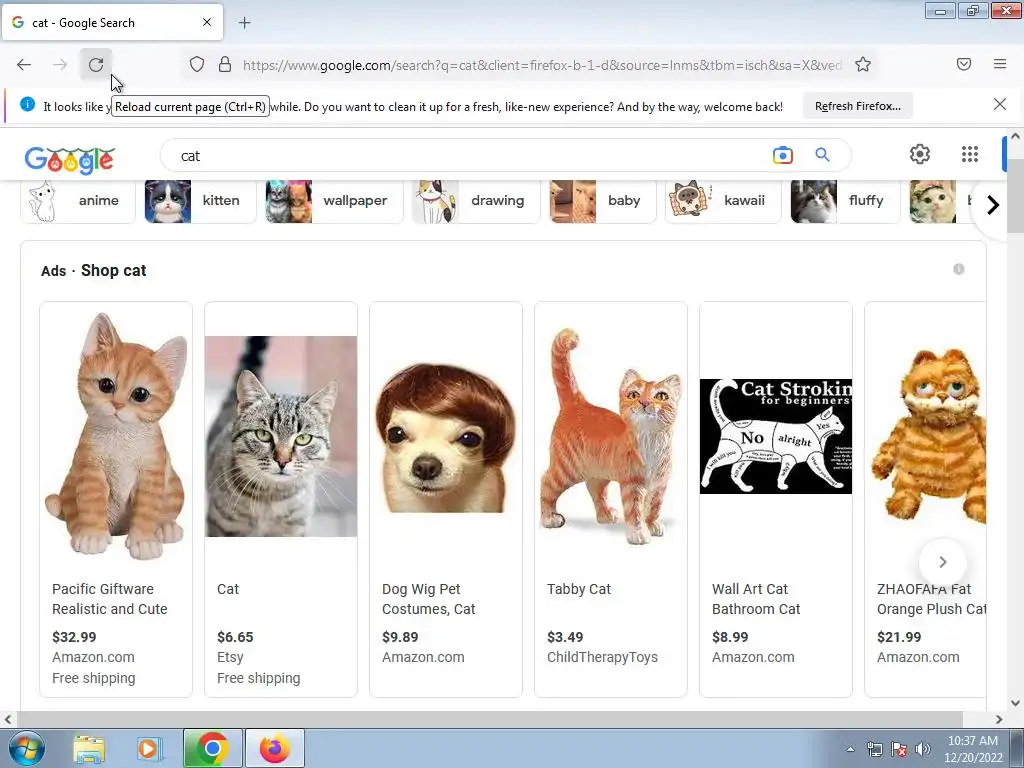
Task: Open the Google holiday logo home link
Action: (70, 159)
